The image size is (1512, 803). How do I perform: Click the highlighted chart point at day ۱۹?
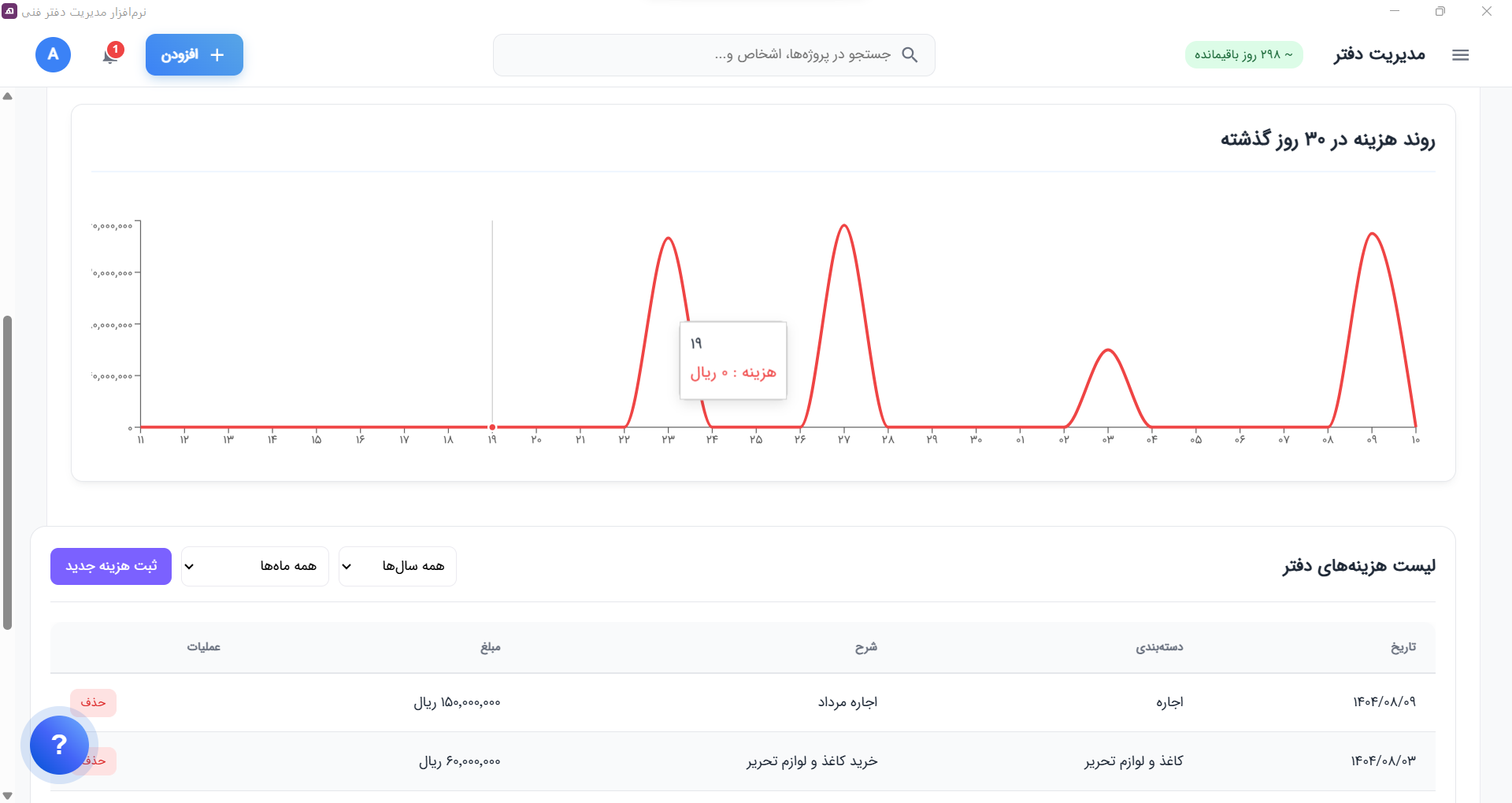[492, 427]
